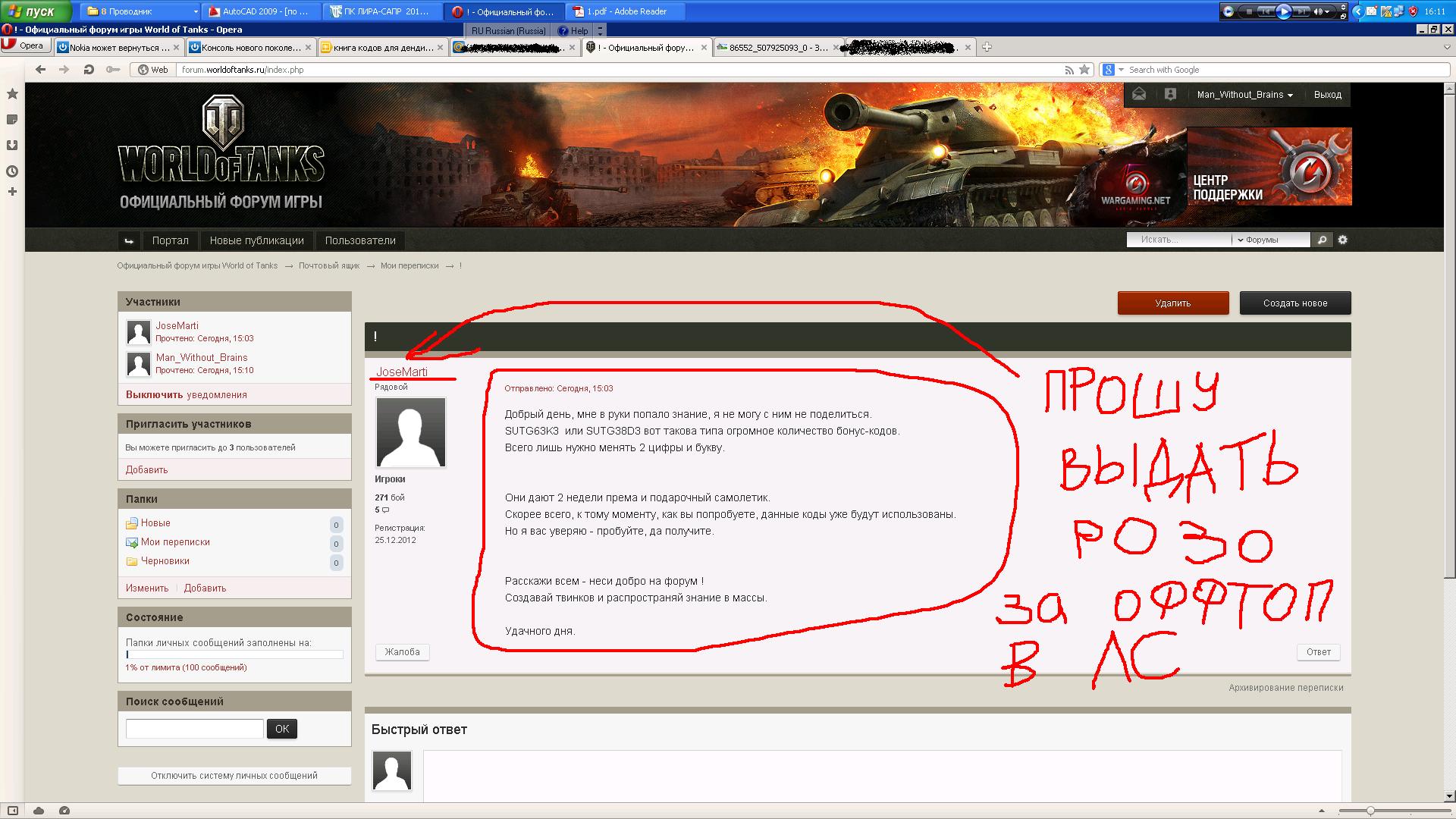Click the forward navigation arrow
The height and width of the screenshot is (819, 1456).
point(64,70)
